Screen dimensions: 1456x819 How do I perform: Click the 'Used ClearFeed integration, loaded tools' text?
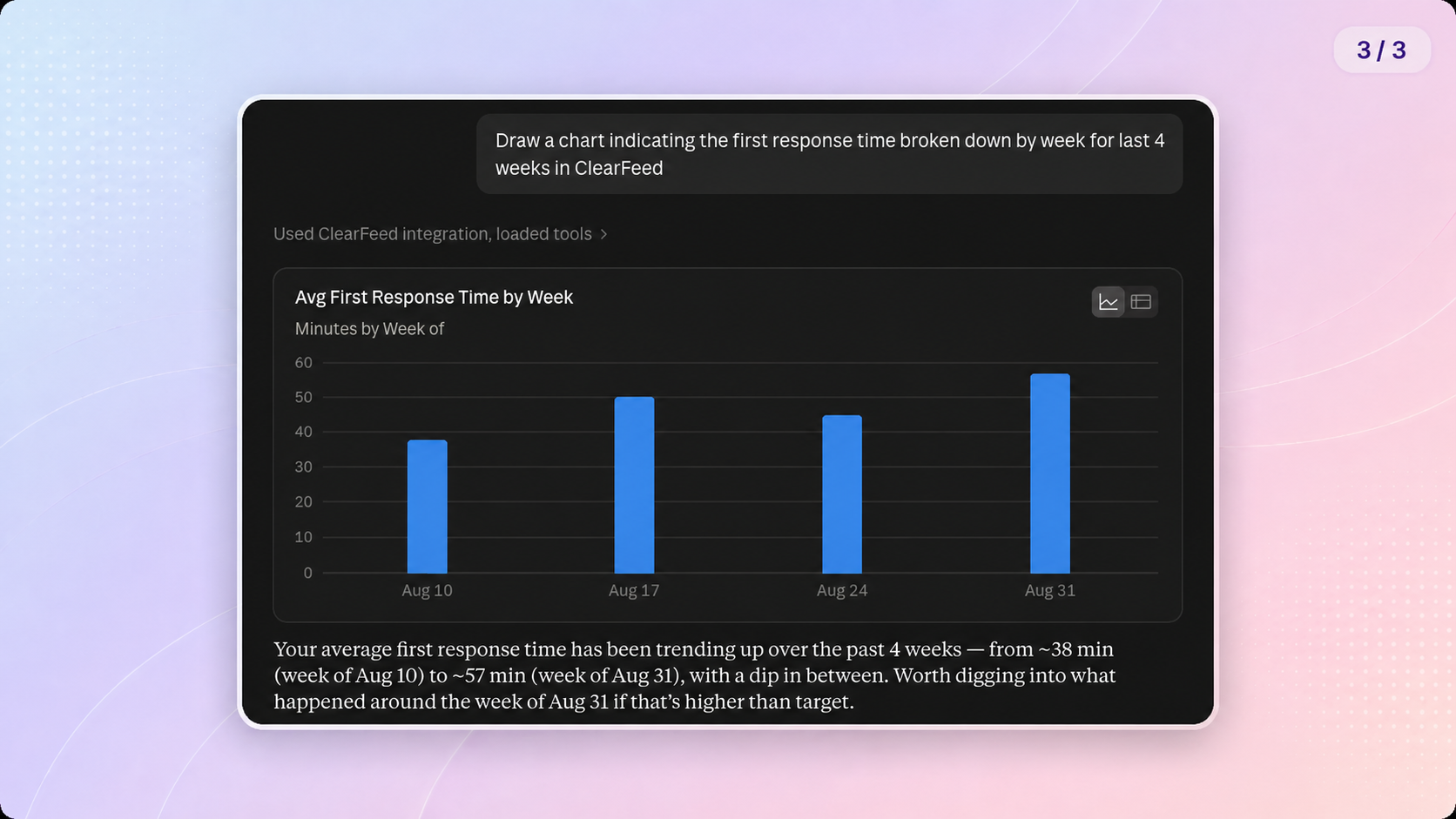[x=433, y=234]
